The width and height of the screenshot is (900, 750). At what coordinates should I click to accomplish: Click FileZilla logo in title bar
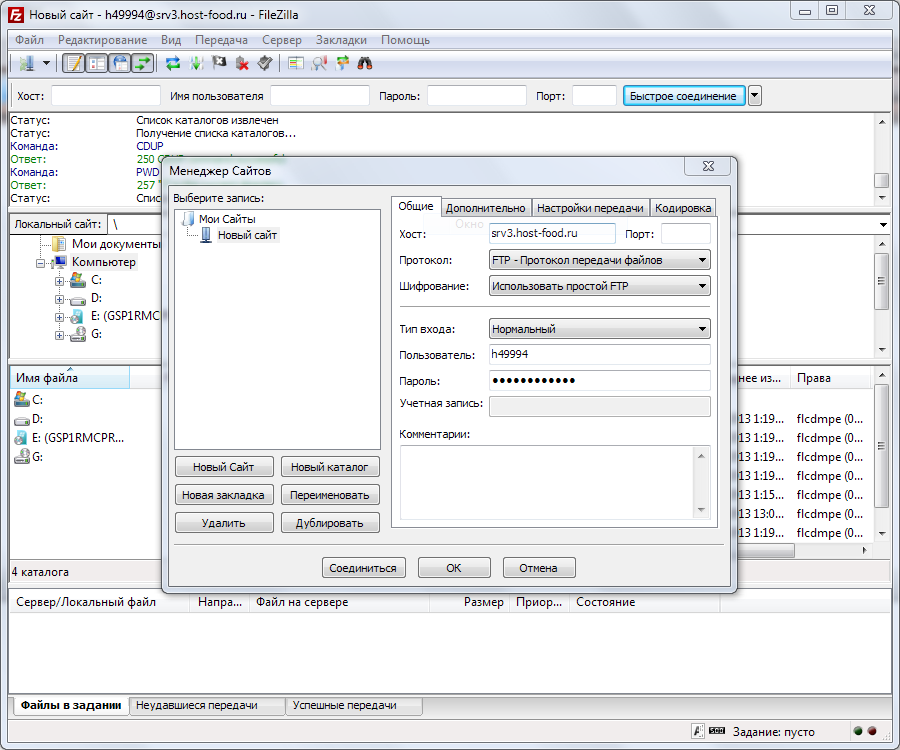[15, 15]
